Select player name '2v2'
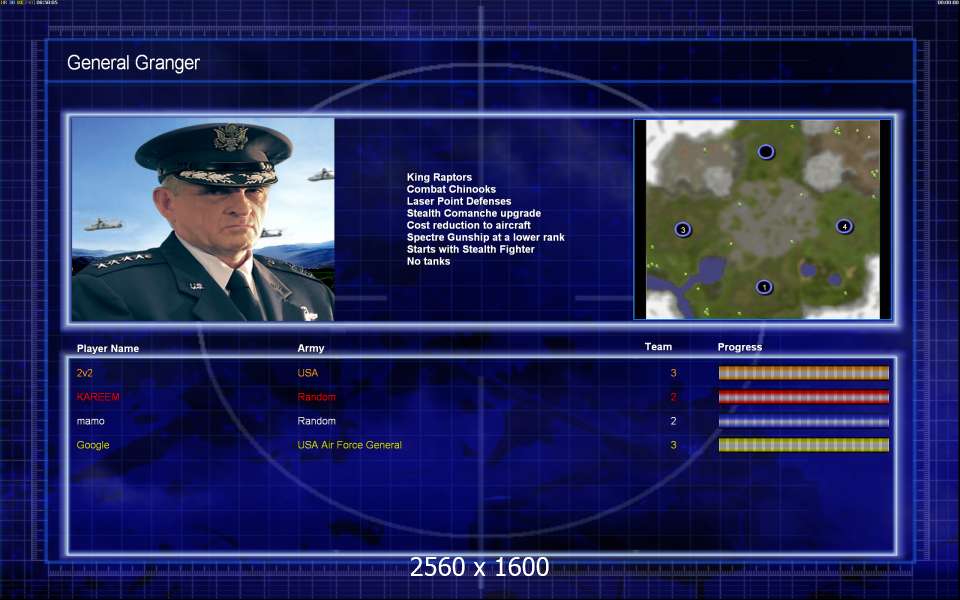 pyautogui.click(x=84, y=373)
